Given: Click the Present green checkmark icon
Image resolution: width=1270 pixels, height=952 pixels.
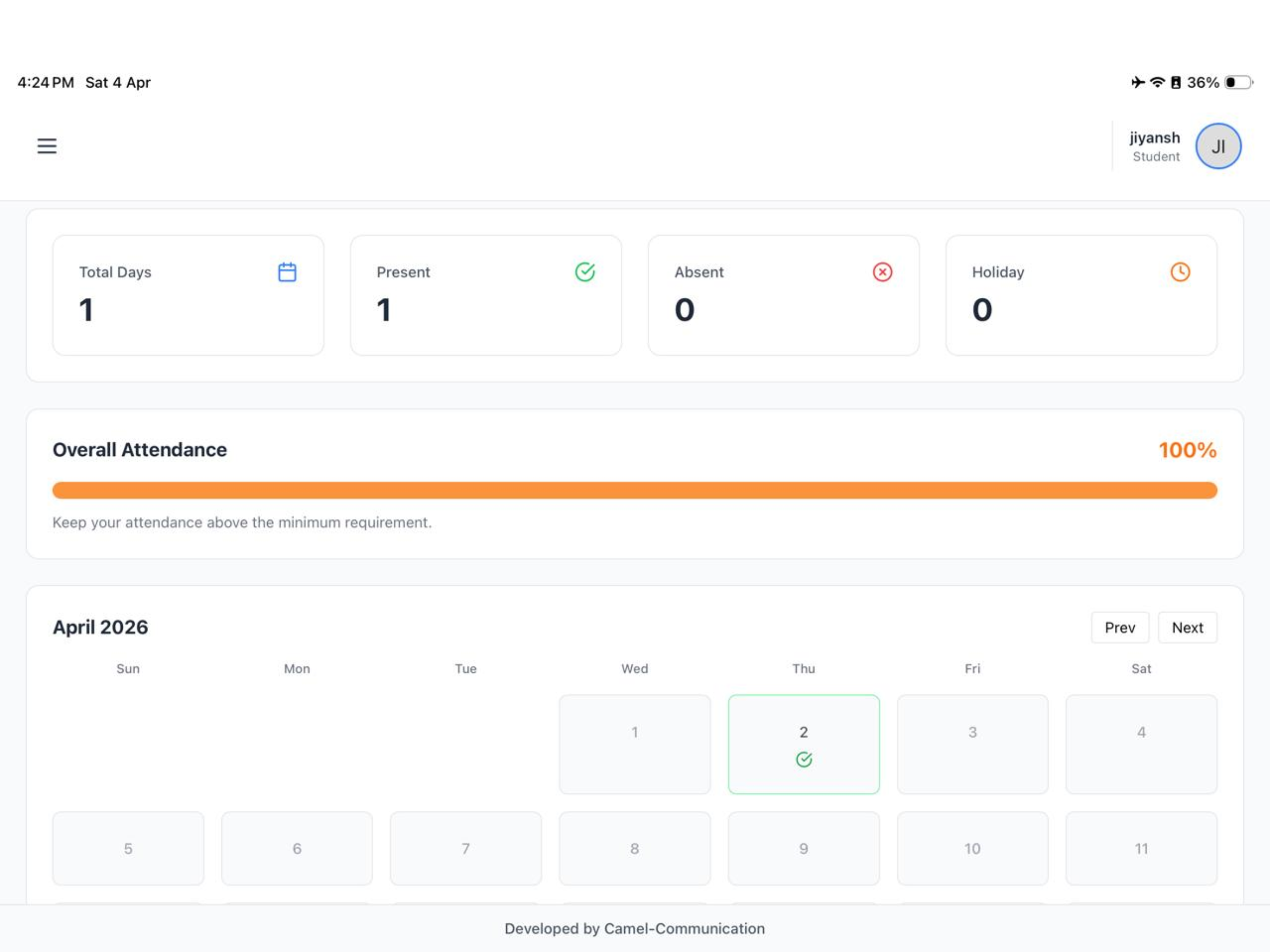Looking at the screenshot, I should pyautogui.click(x=585, y=272).
